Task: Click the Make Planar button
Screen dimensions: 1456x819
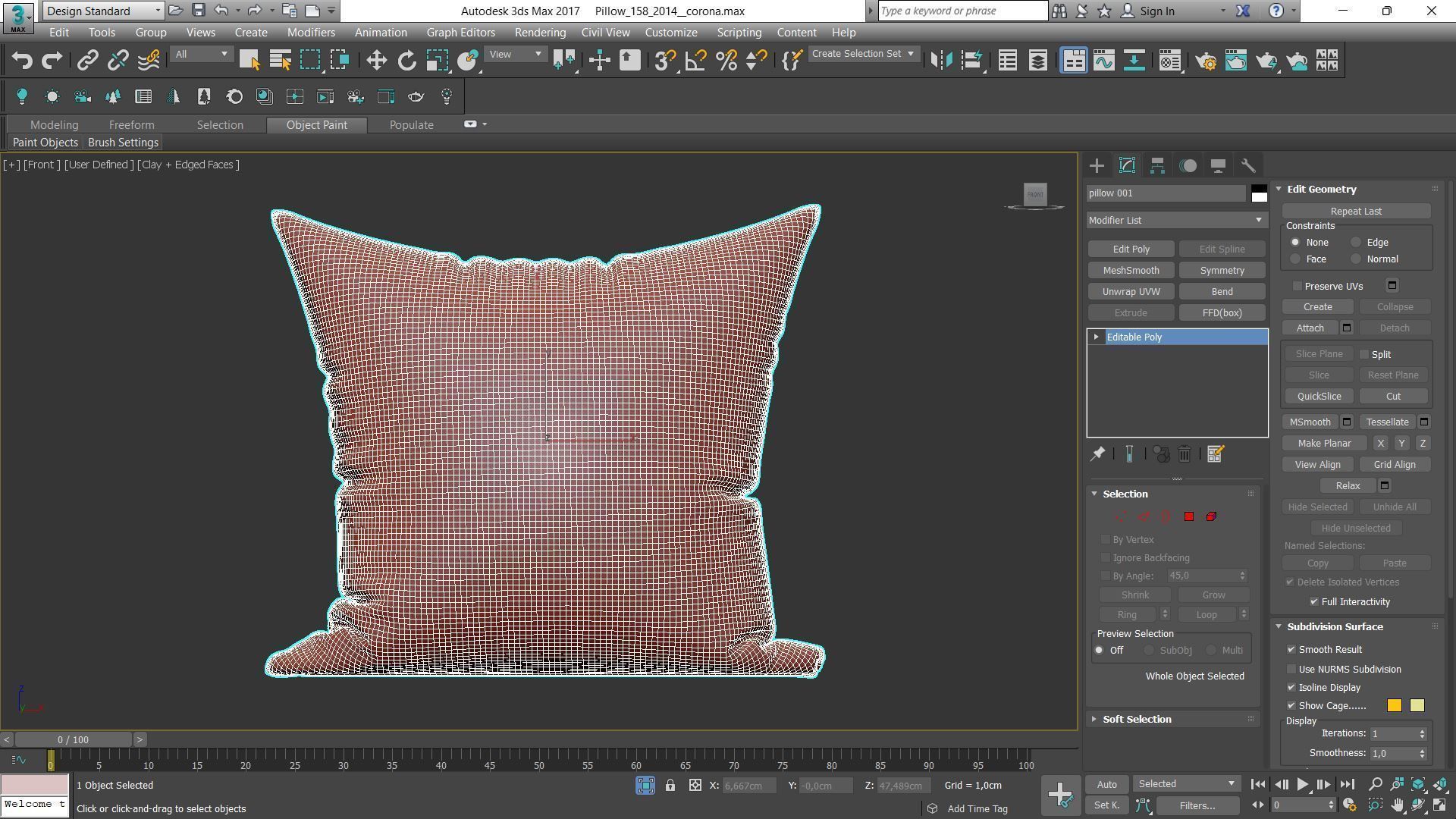Action: 1324,444
